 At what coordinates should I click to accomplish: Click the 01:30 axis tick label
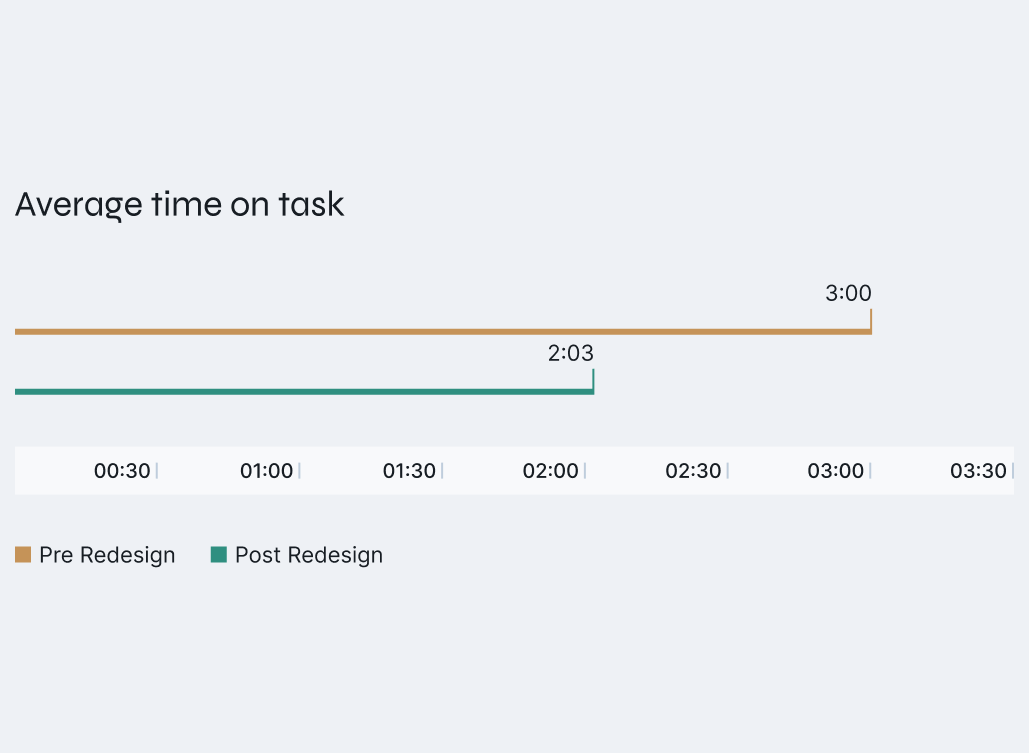(x=409, y=471)
